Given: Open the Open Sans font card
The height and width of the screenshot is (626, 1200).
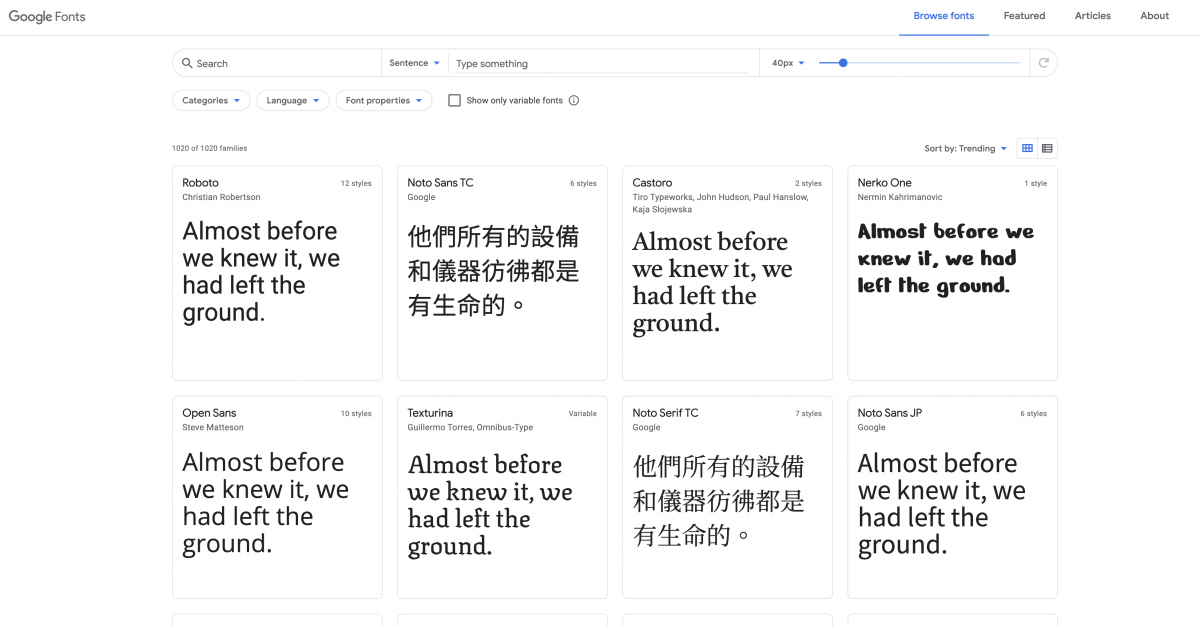Looking at the screenshot, I should pyautogui.click(x=277, y=497).
